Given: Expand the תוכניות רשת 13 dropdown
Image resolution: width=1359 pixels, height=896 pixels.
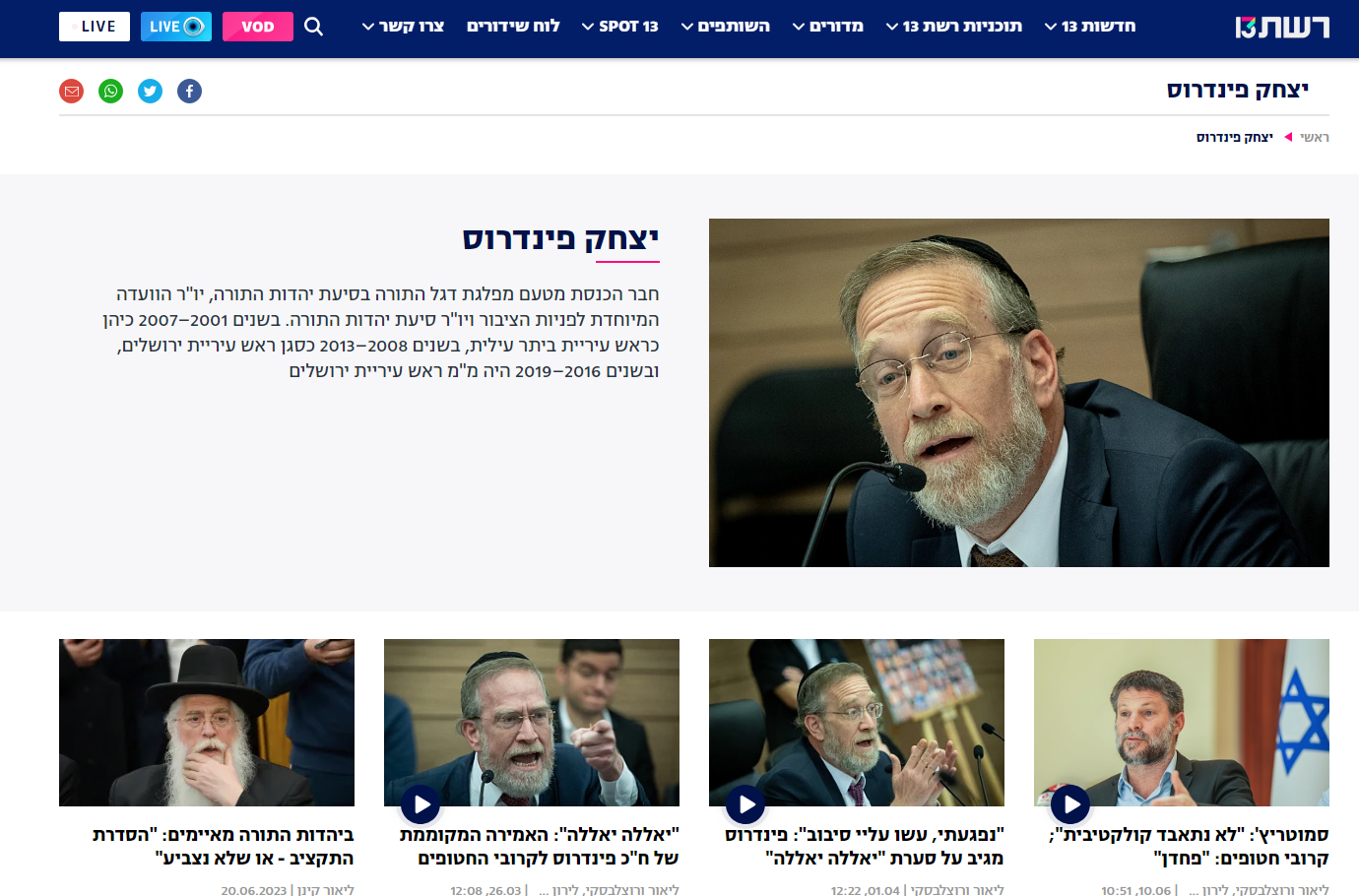Looking at the screenshot, I should click(954, 27).
